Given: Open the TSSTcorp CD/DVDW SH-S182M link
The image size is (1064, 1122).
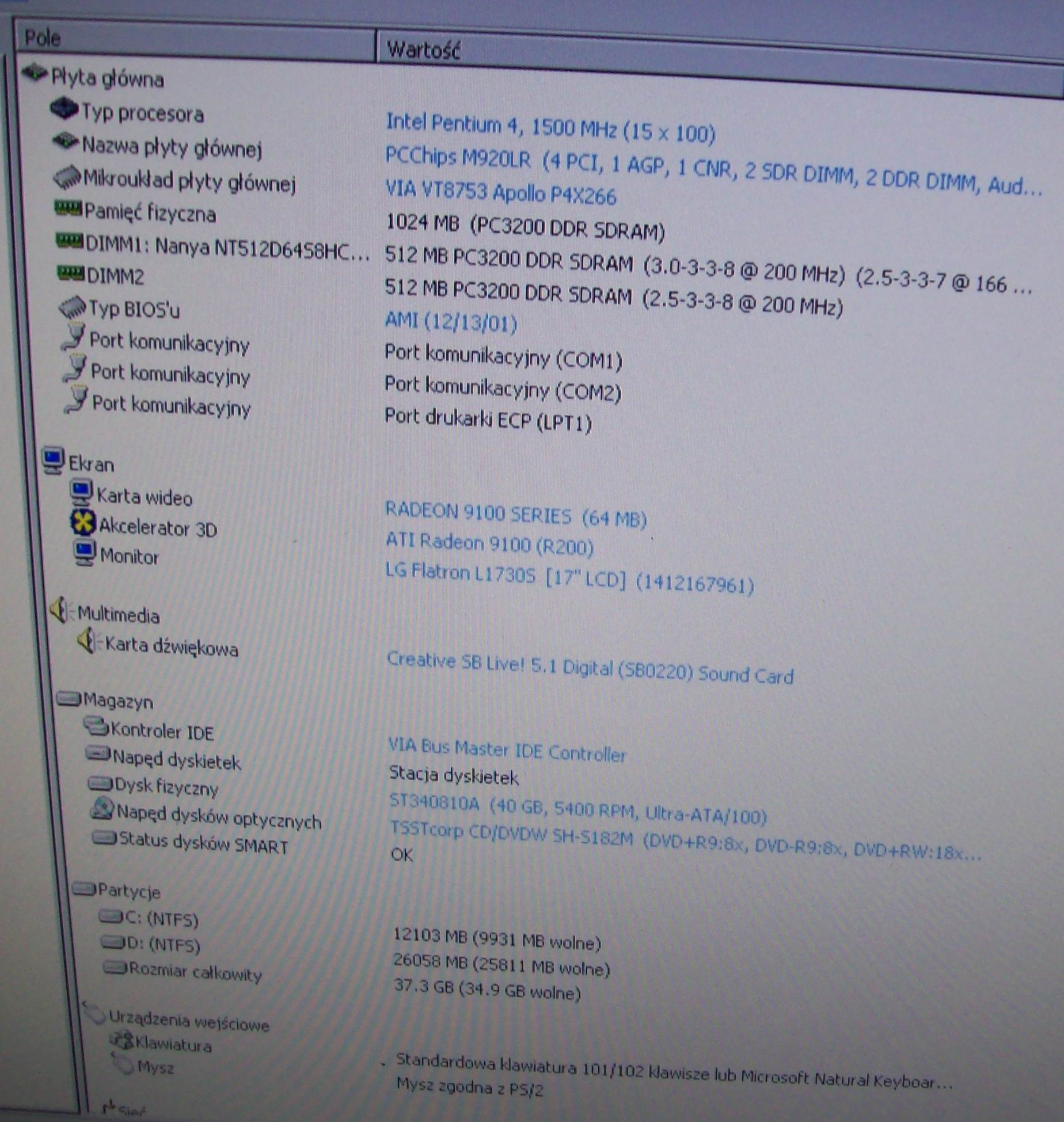Looking at the screenshot, I should click(686, 841).
